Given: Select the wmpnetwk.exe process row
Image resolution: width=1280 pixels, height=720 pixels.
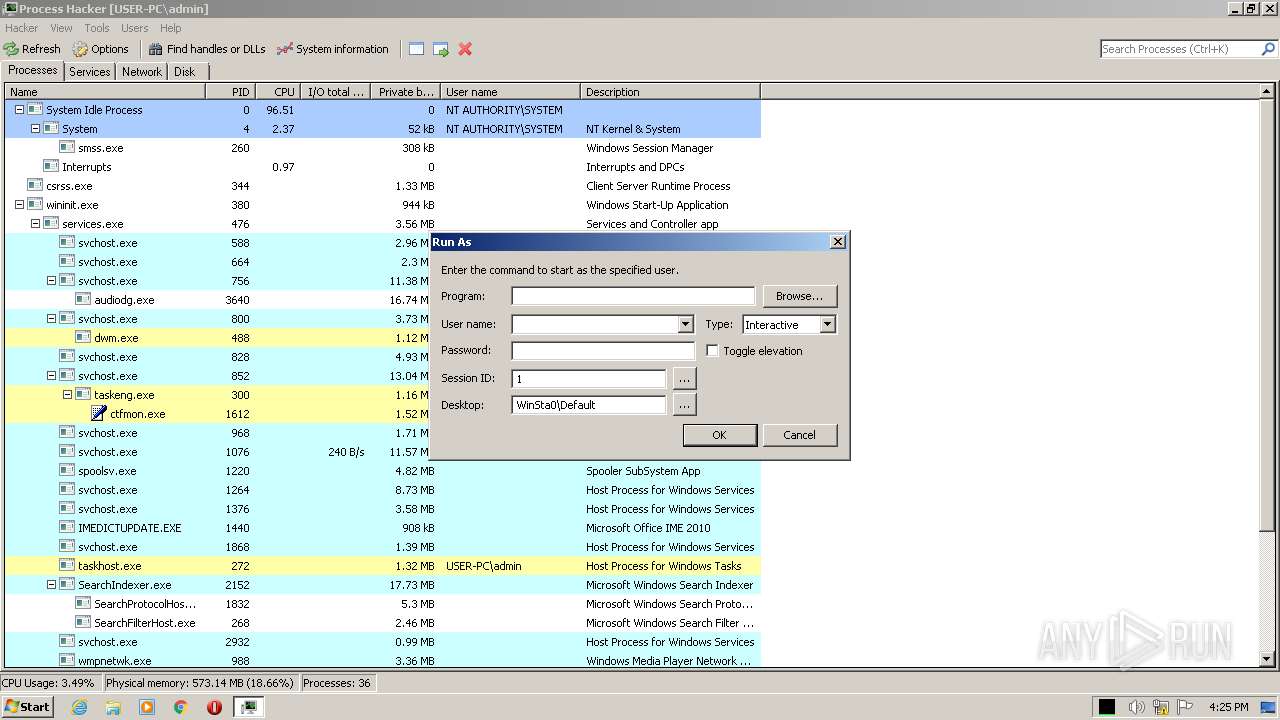Looking at the screenshot, I should [x=382, y=660].
